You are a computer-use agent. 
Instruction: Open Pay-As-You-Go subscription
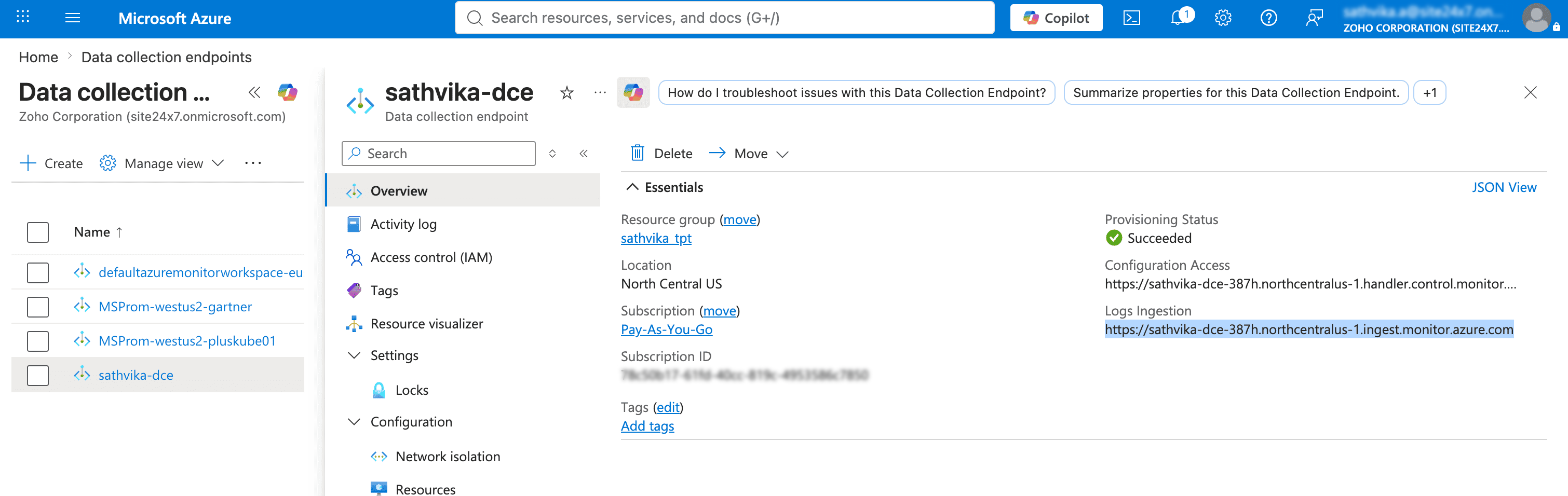(667, 329)
